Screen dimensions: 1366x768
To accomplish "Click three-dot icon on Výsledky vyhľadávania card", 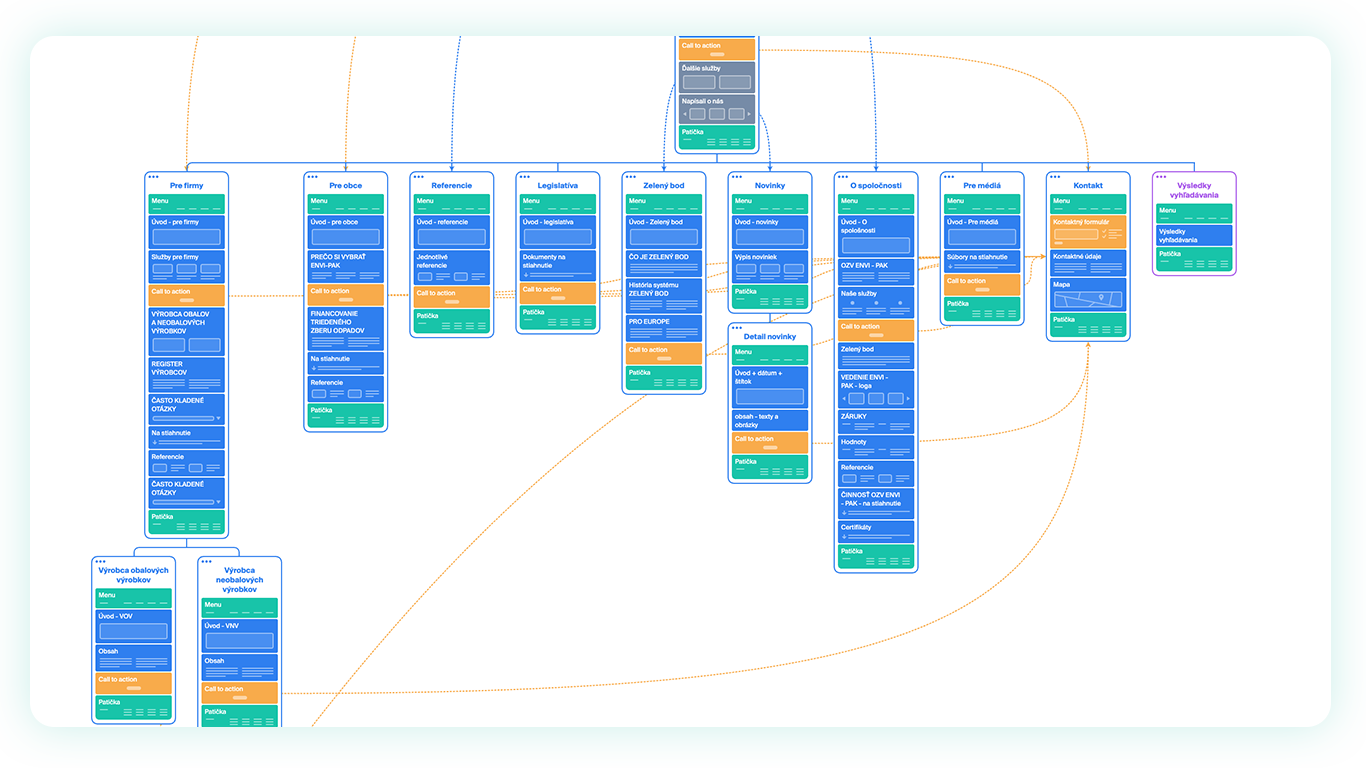I will click(x=1161, y=177).
